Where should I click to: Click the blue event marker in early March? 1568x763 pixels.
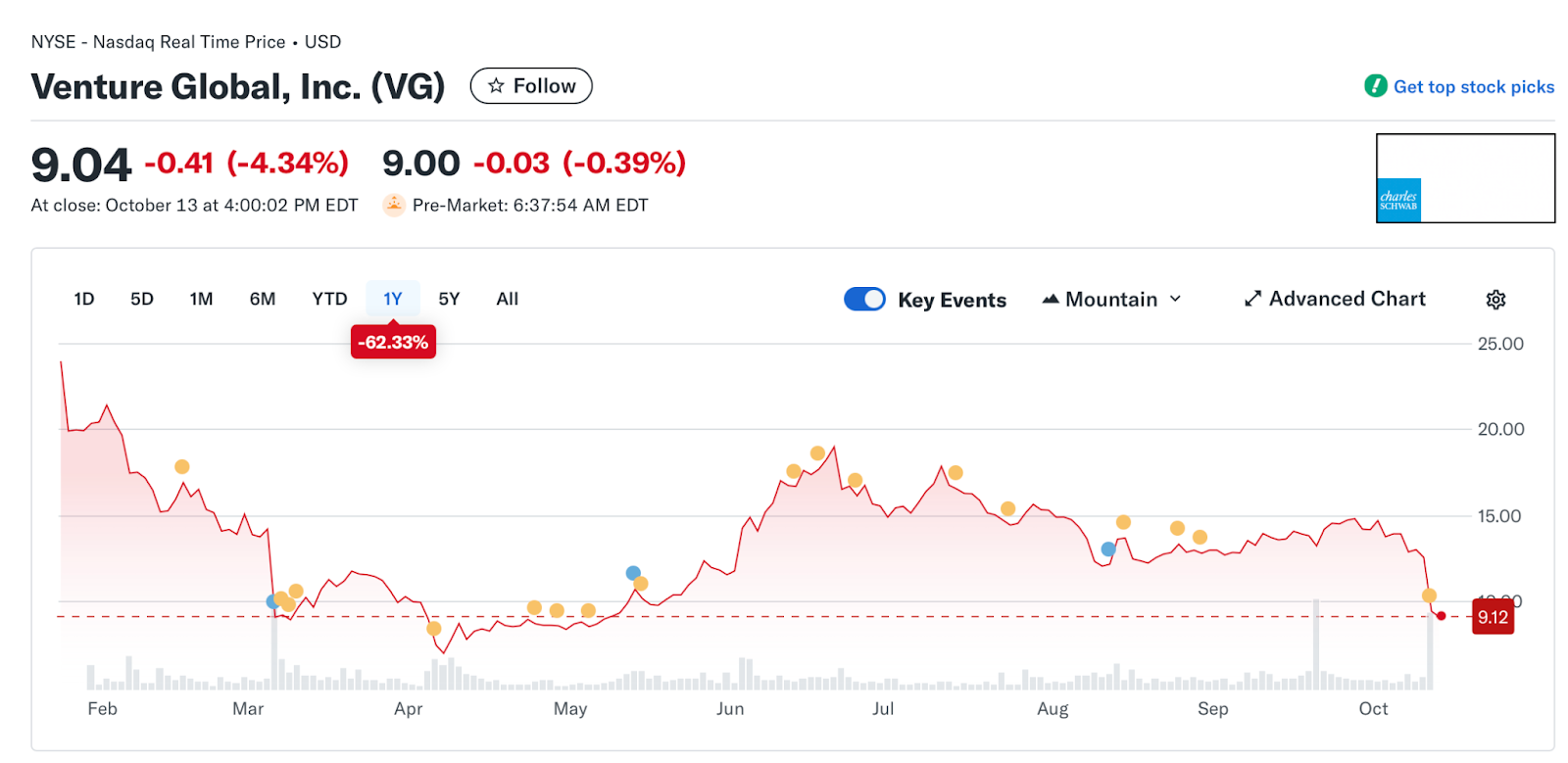pos(272,601)
